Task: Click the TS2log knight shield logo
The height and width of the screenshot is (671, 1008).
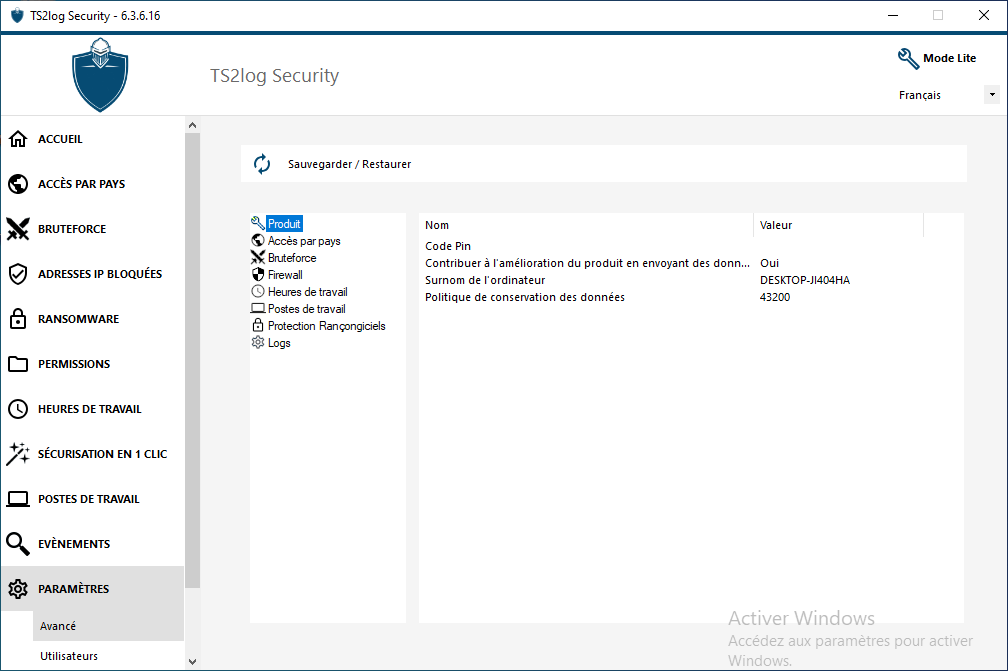Action: pos(100,75)
